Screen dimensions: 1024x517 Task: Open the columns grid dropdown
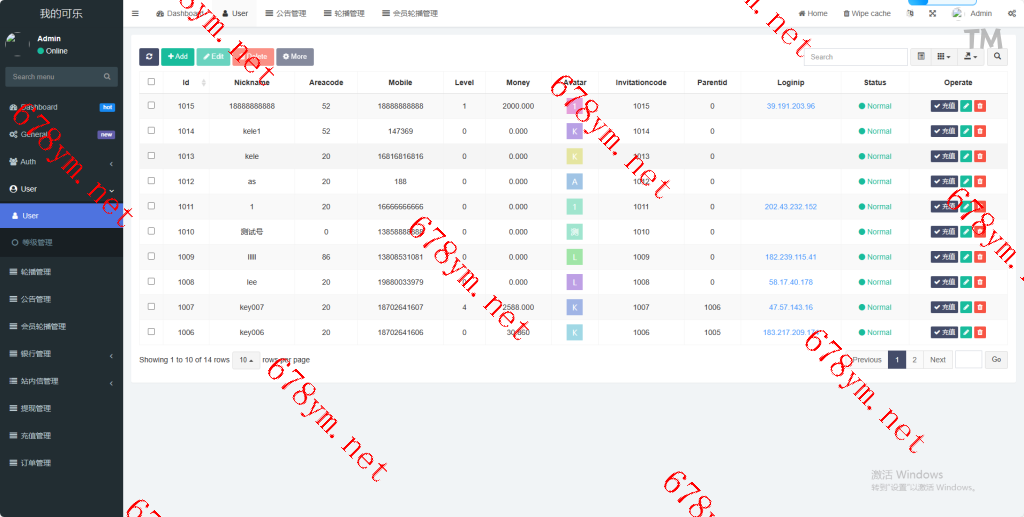click(x=944, y=57)
